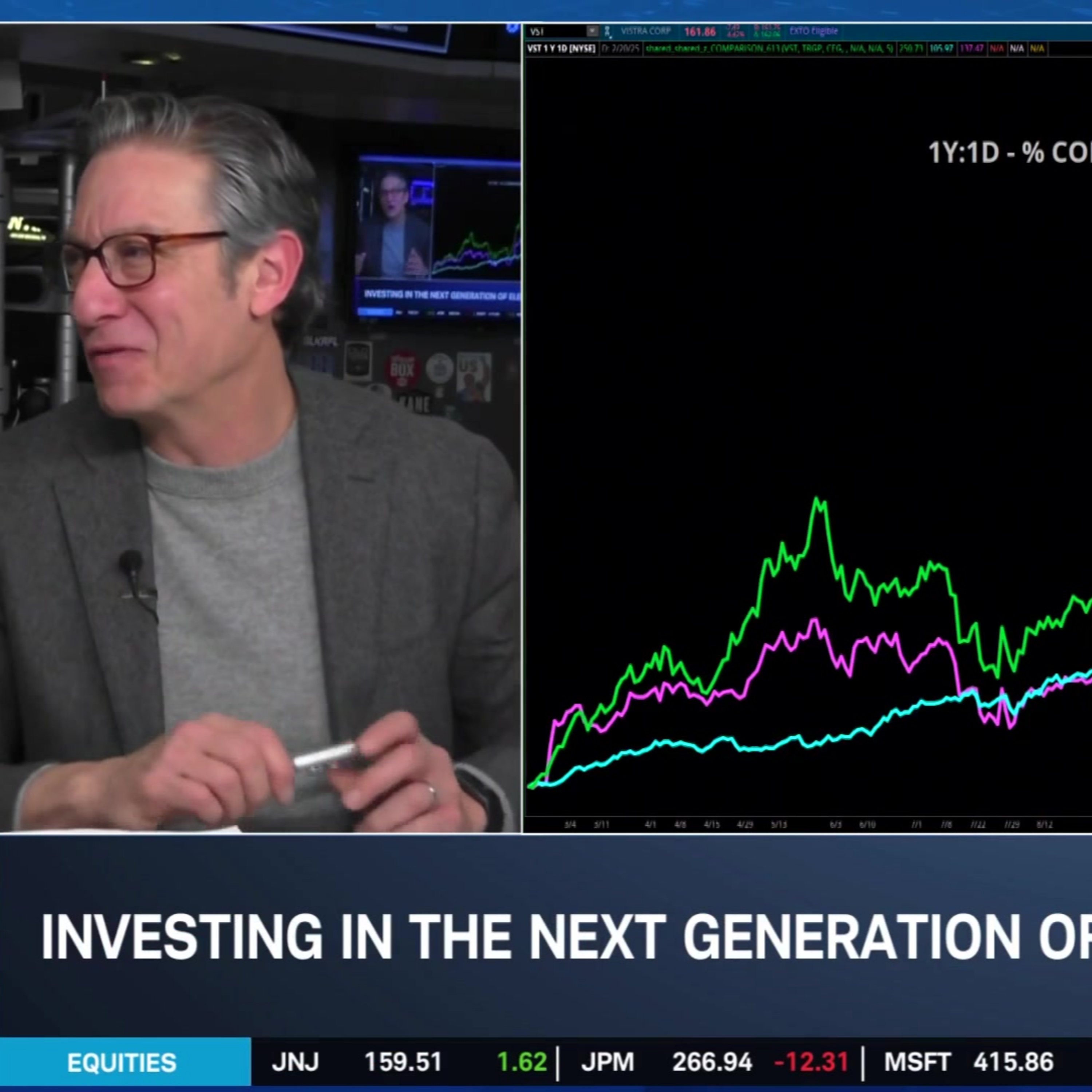Click the JNJ change value 1.62
Screen dimensions: 1092x1092
point(522,1062)
